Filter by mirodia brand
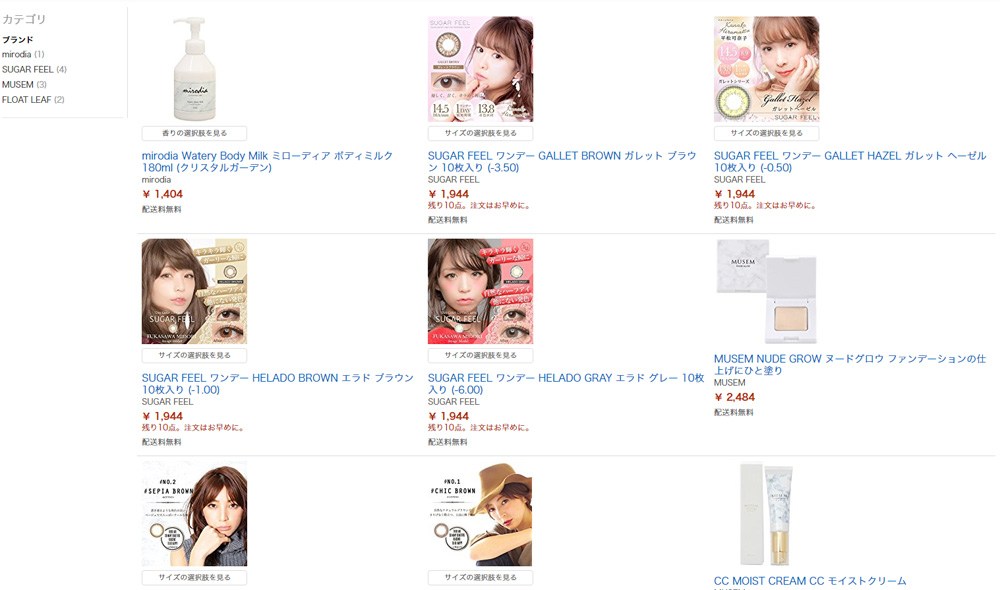 [x=23, y=54]
